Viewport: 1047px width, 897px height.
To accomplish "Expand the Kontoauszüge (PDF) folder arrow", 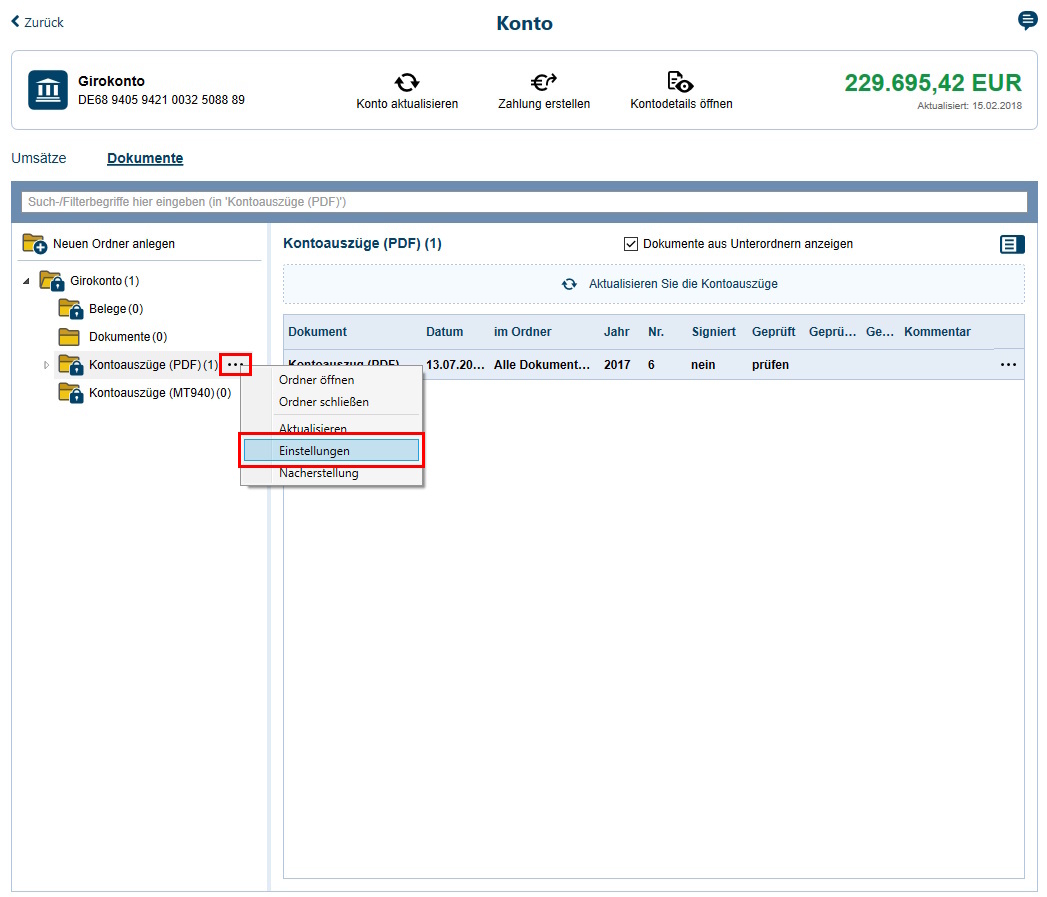I will [x=46, y=365].
